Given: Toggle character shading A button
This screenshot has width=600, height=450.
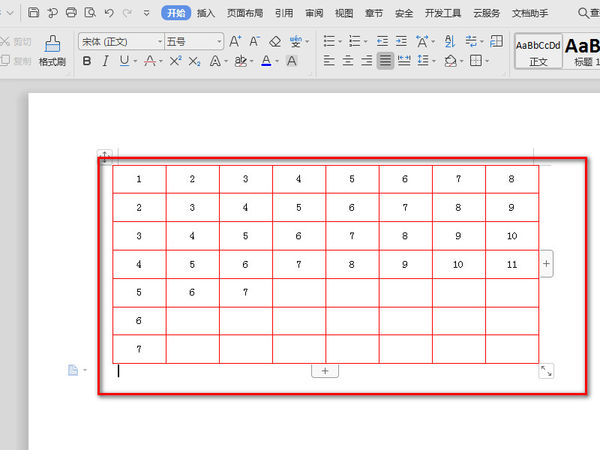Looking at the screenshot, I should coord(292,61).
